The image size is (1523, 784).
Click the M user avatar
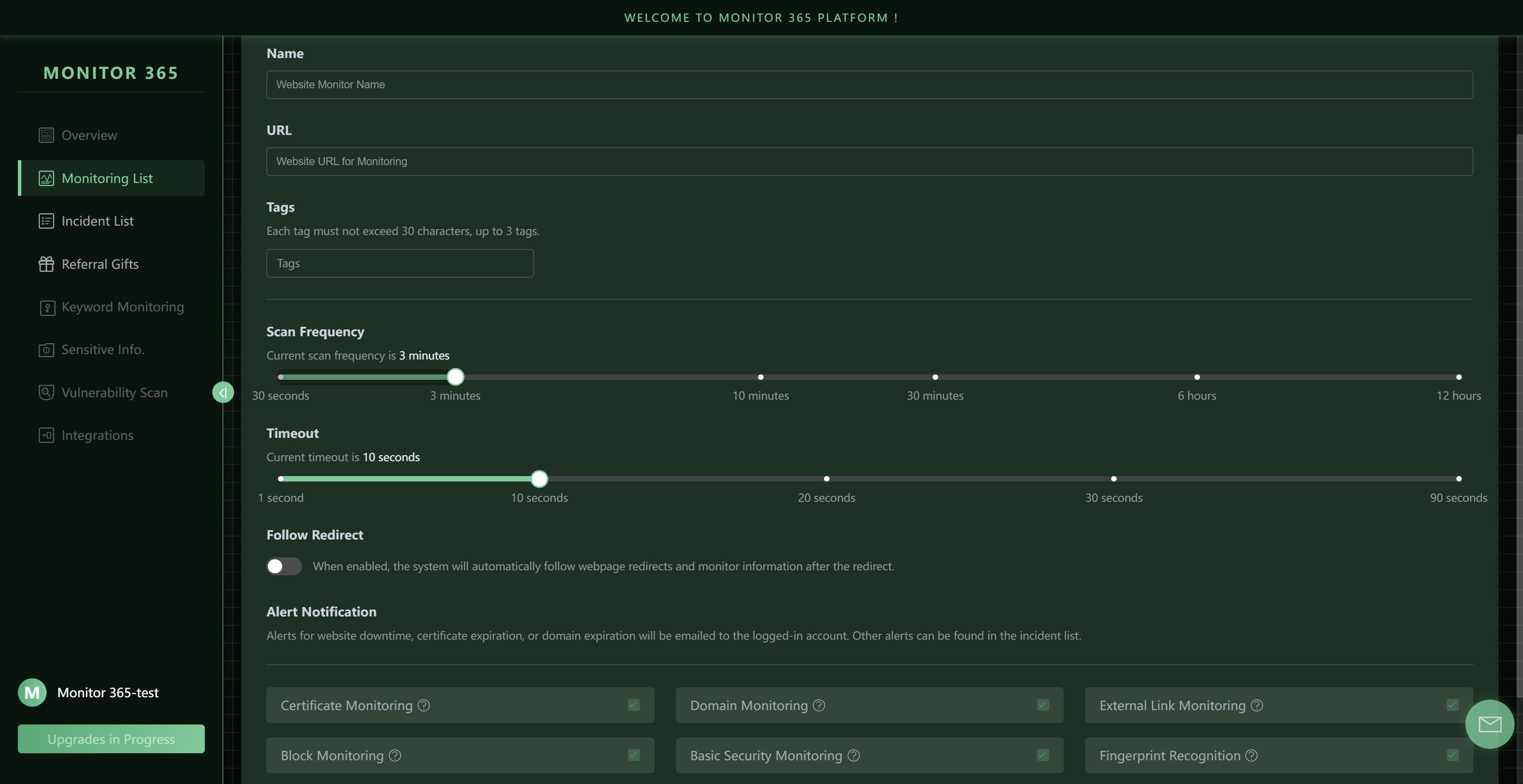(x=32, y=692)
